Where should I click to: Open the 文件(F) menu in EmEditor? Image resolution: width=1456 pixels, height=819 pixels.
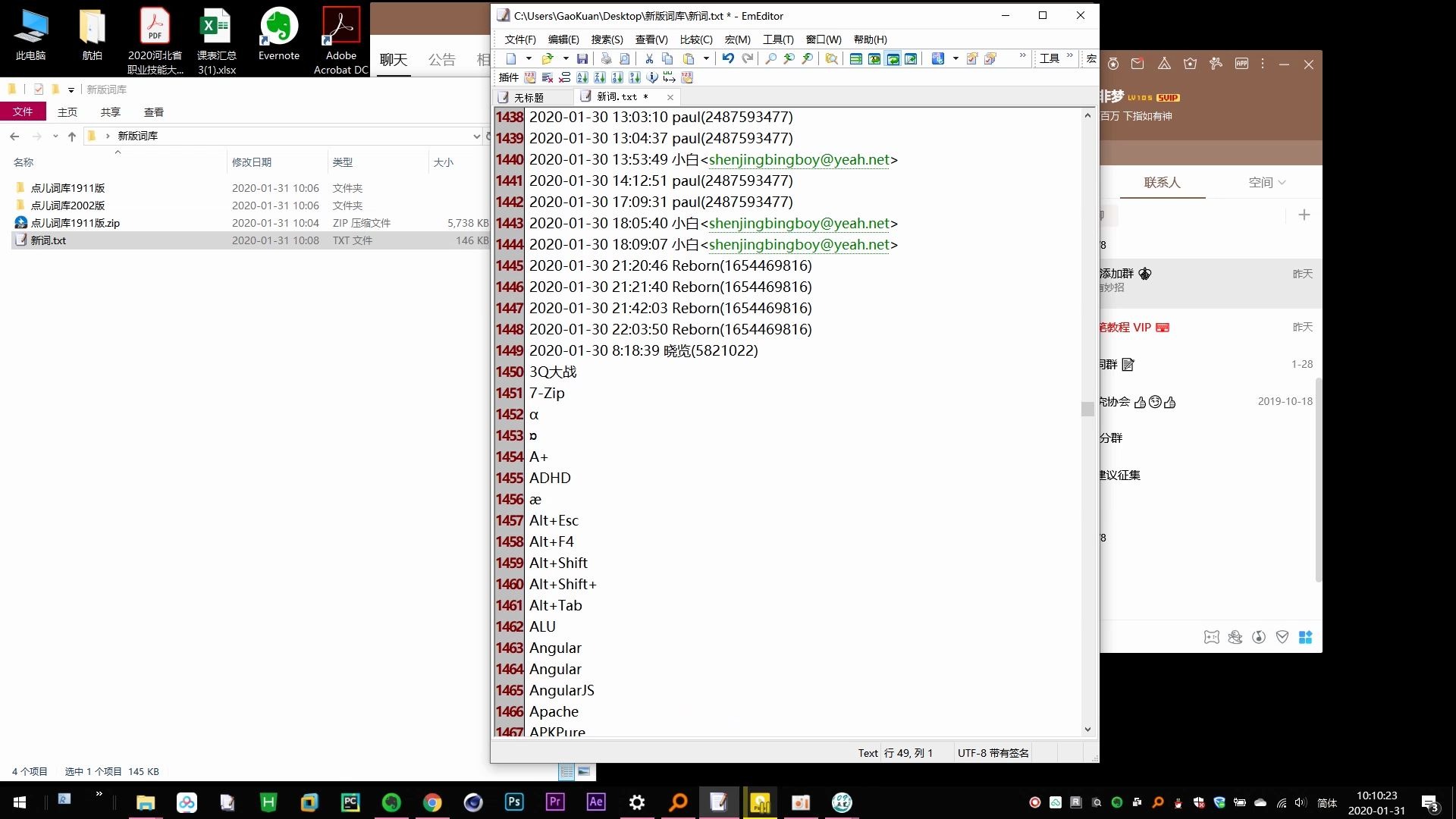[x=520, y=39]
